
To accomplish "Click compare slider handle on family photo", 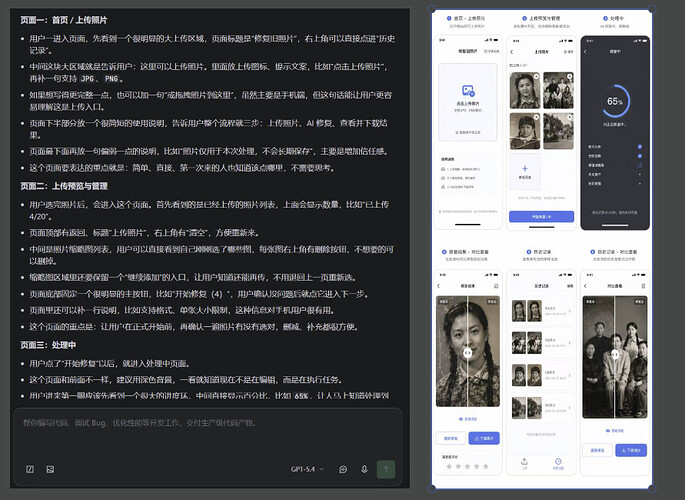I will point(615,354).
